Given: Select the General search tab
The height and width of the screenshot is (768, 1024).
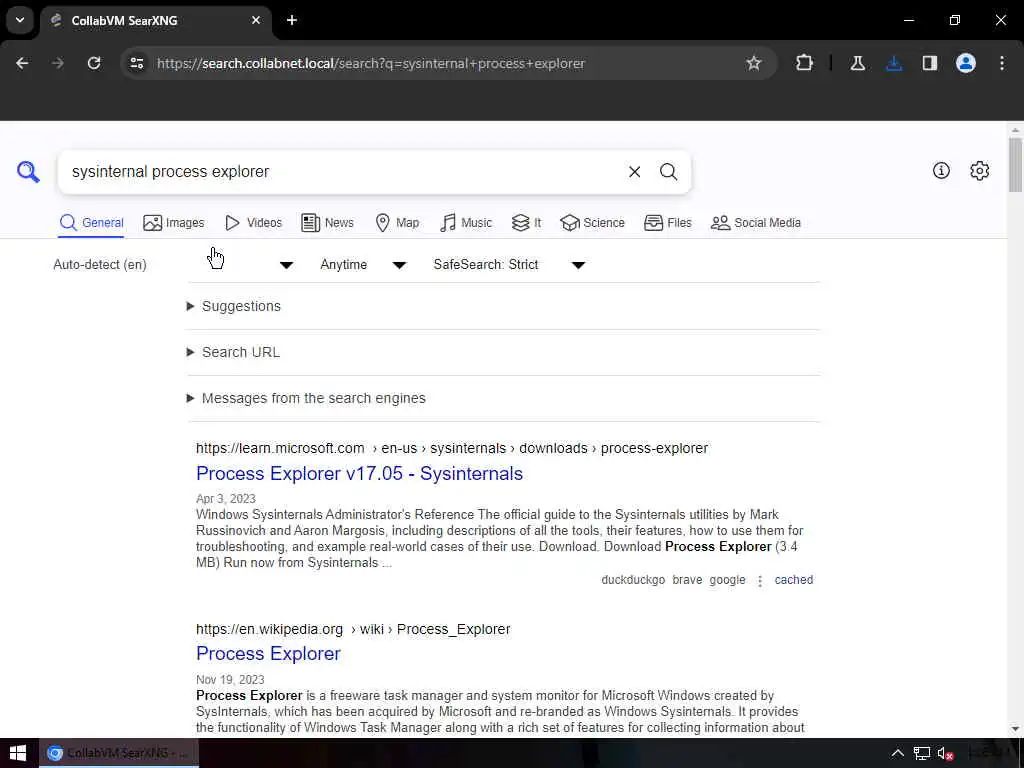Looking at the screenshot, I should pyautogui.click(x=91, y=223).
